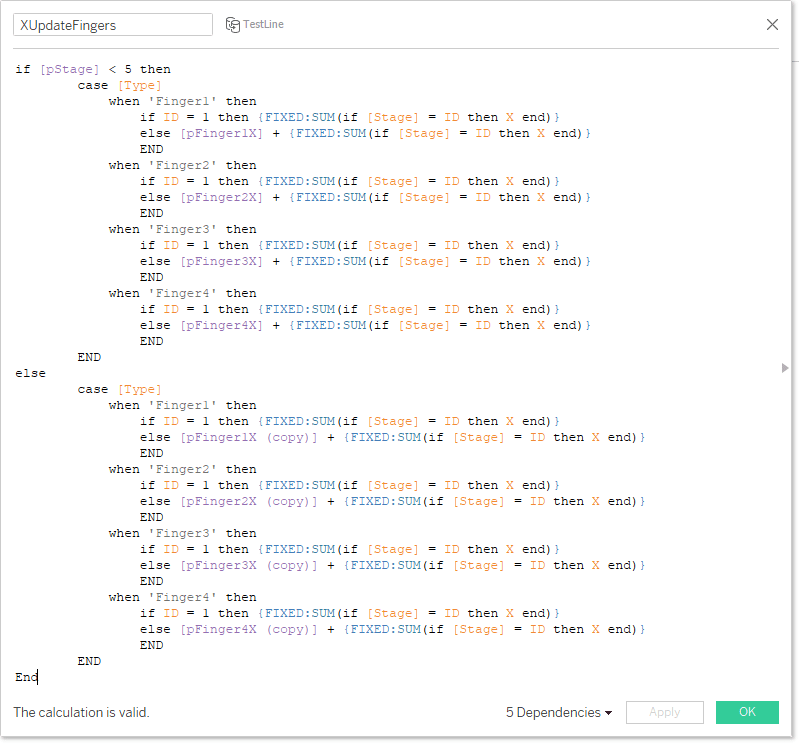The image size is (799, 744).
Task: Click [pFinger1X (copy)] in the formula
Action: (248, 437)
